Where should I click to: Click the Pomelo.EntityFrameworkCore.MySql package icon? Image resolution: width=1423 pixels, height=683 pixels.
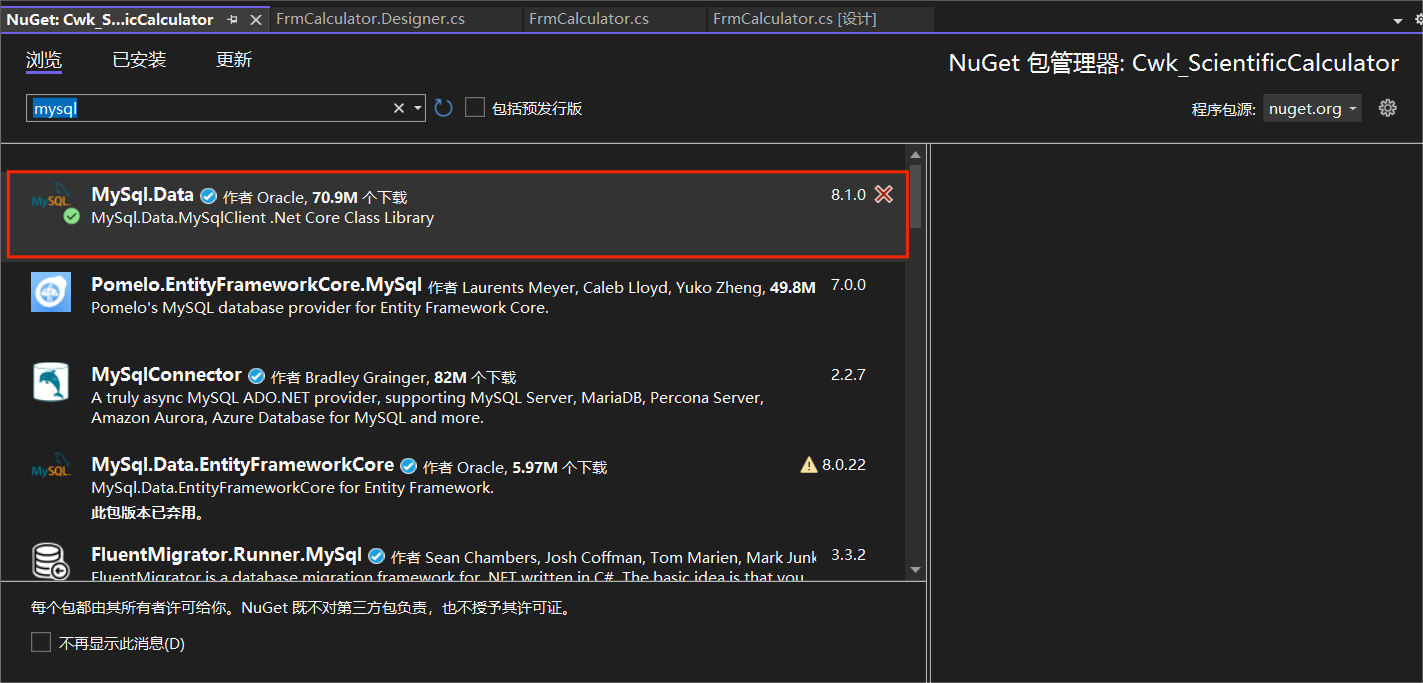[51, 292]
